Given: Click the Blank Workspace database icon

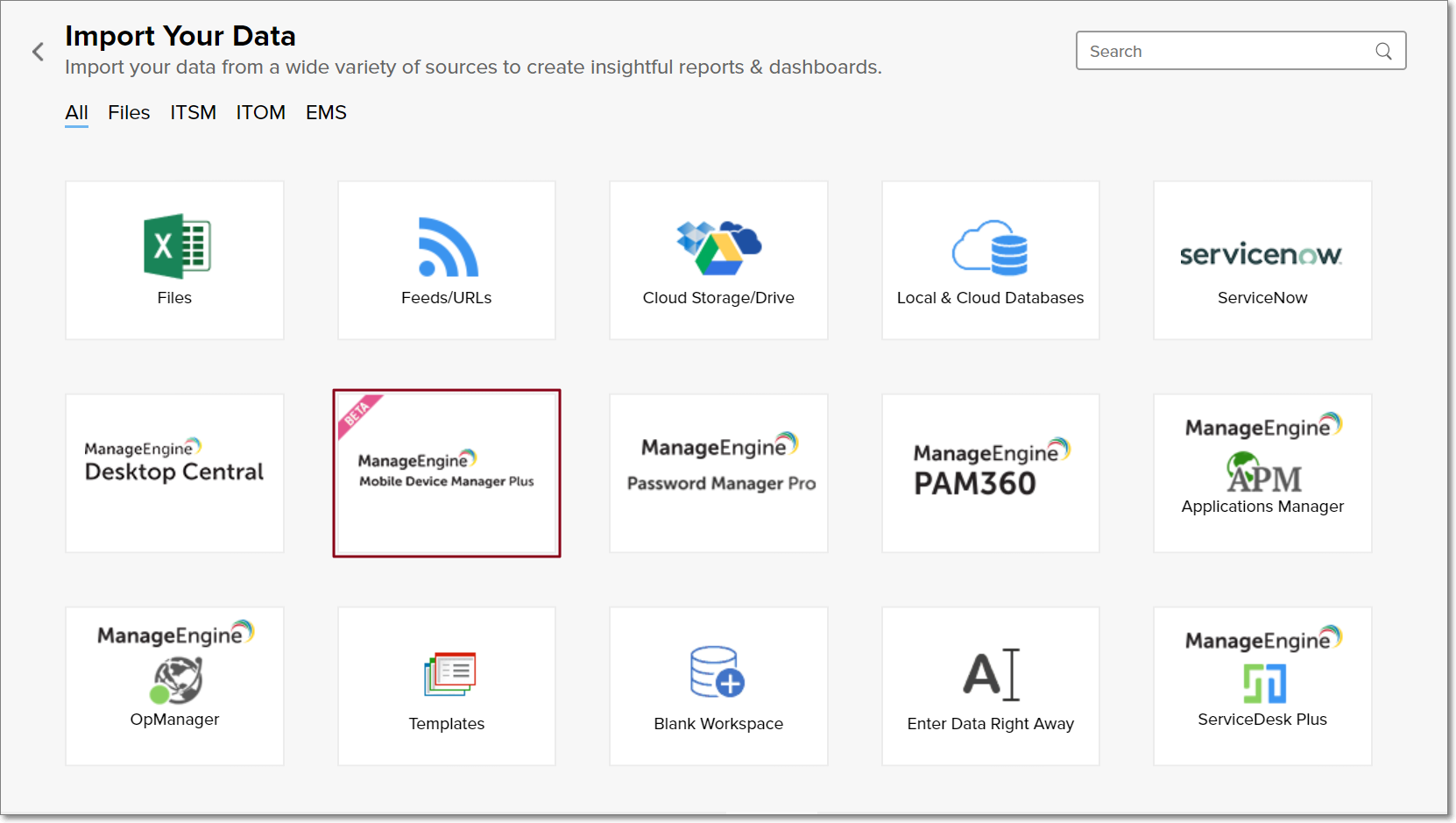Looking at the screenshot, I should coord(717,672).
